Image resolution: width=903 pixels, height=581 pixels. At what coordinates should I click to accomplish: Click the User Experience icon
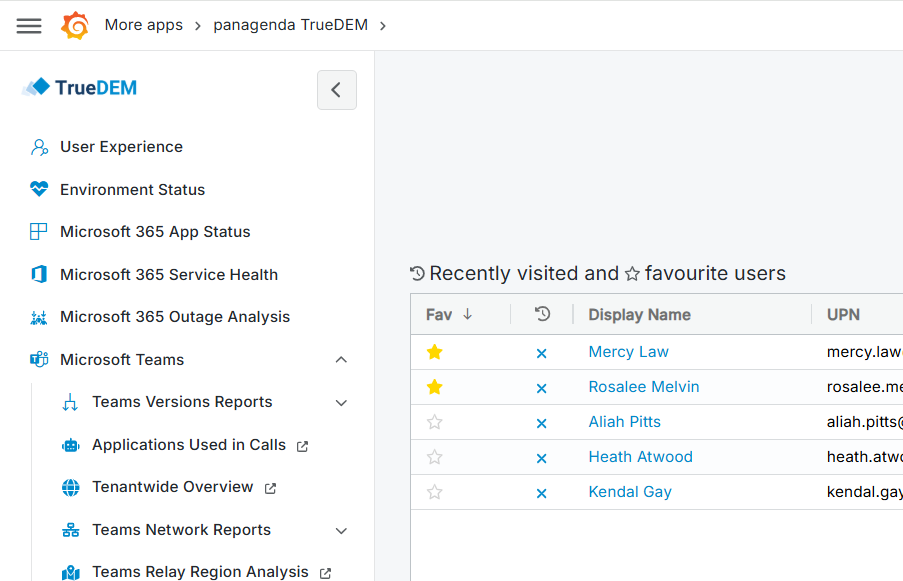point(39,147)
